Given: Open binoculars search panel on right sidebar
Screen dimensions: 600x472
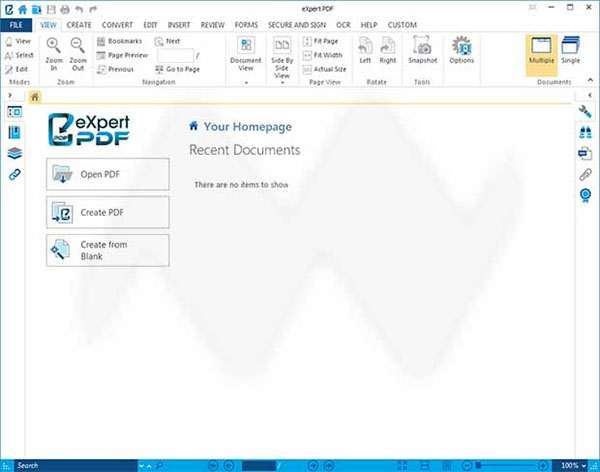Looking at the screenshot, I should click(x=585, y=132).
